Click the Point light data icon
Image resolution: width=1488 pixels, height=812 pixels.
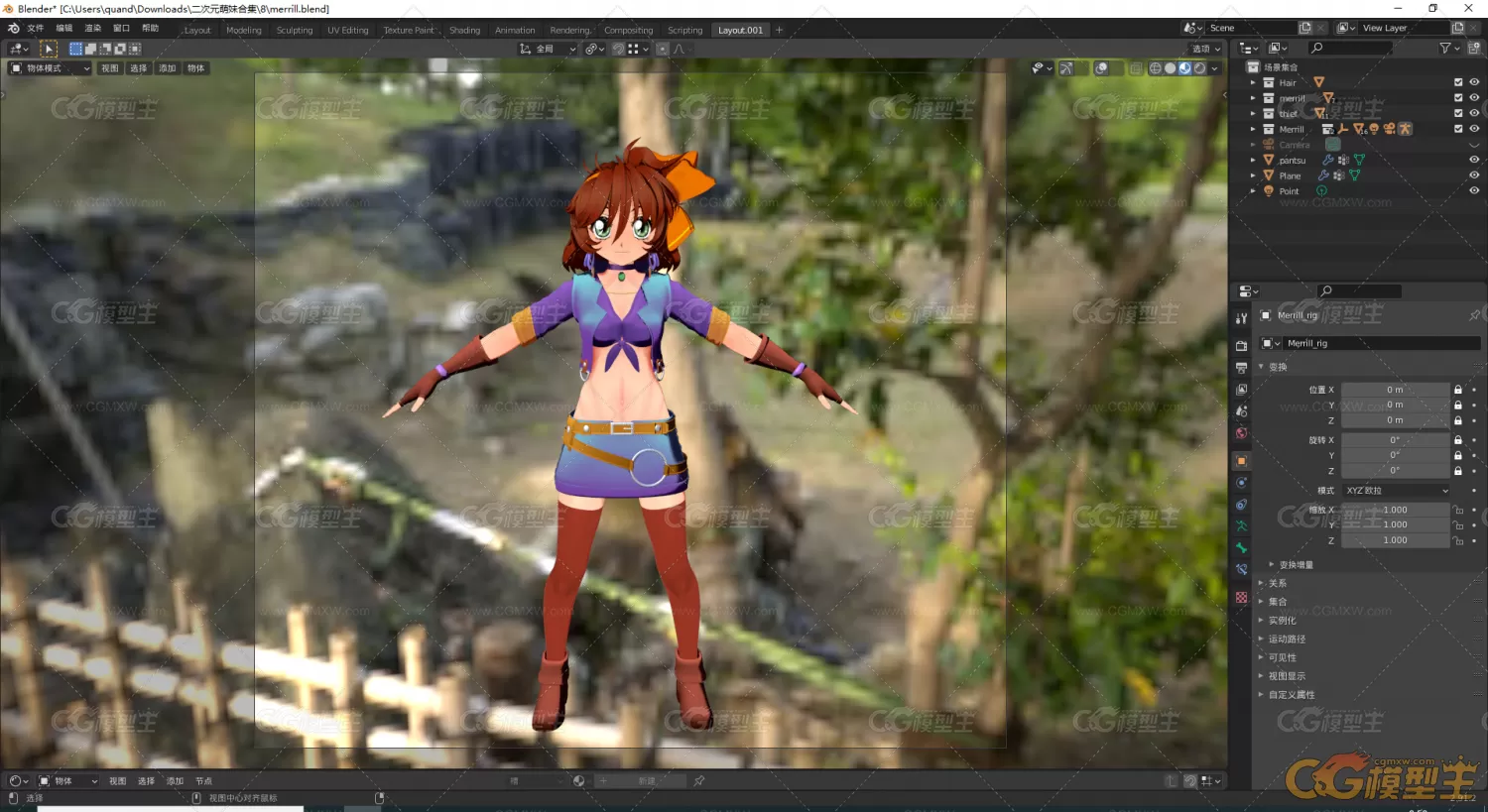click(x=1321, y=191)
